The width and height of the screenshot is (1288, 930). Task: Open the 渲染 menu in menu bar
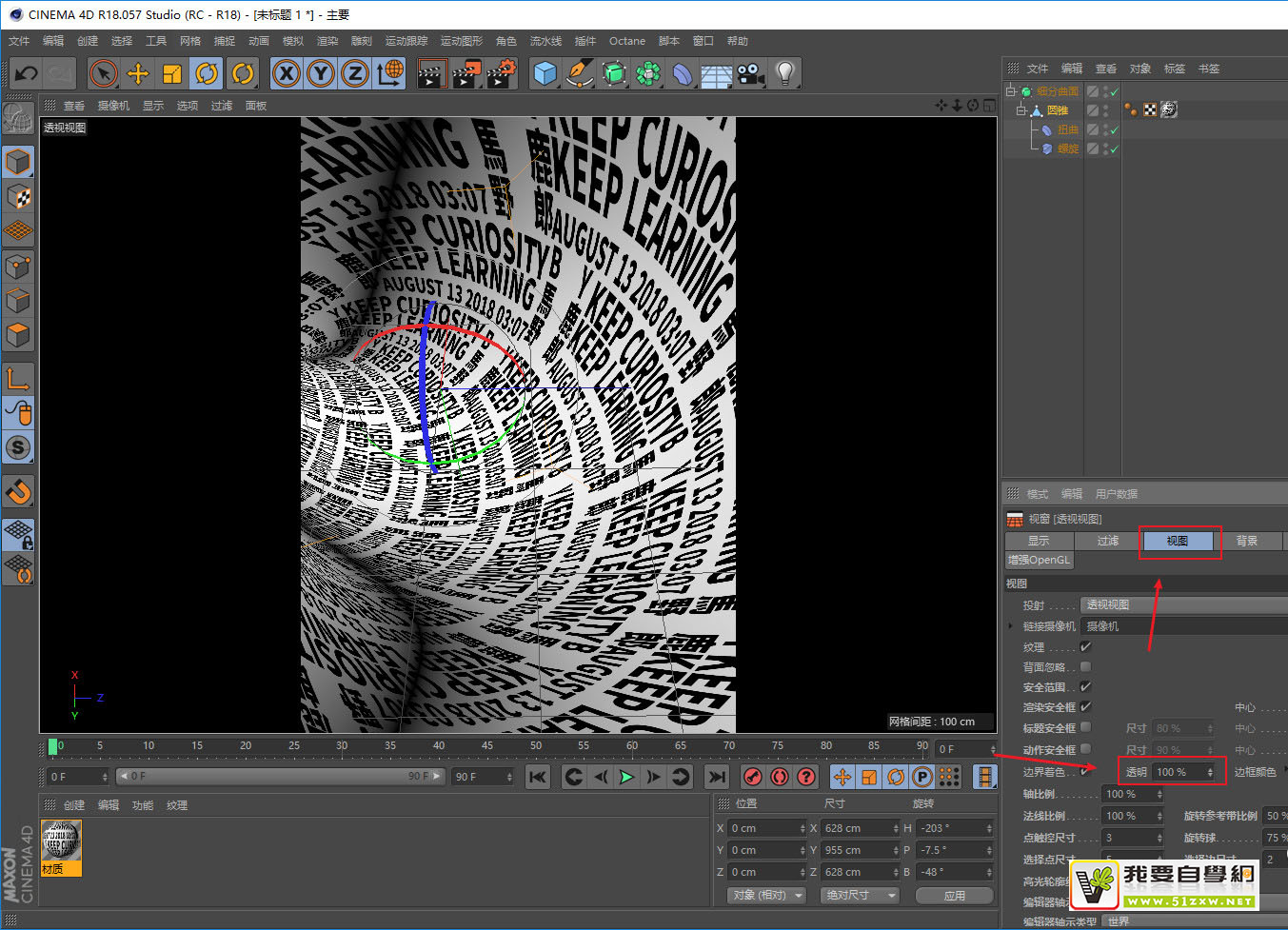point(327,41)
